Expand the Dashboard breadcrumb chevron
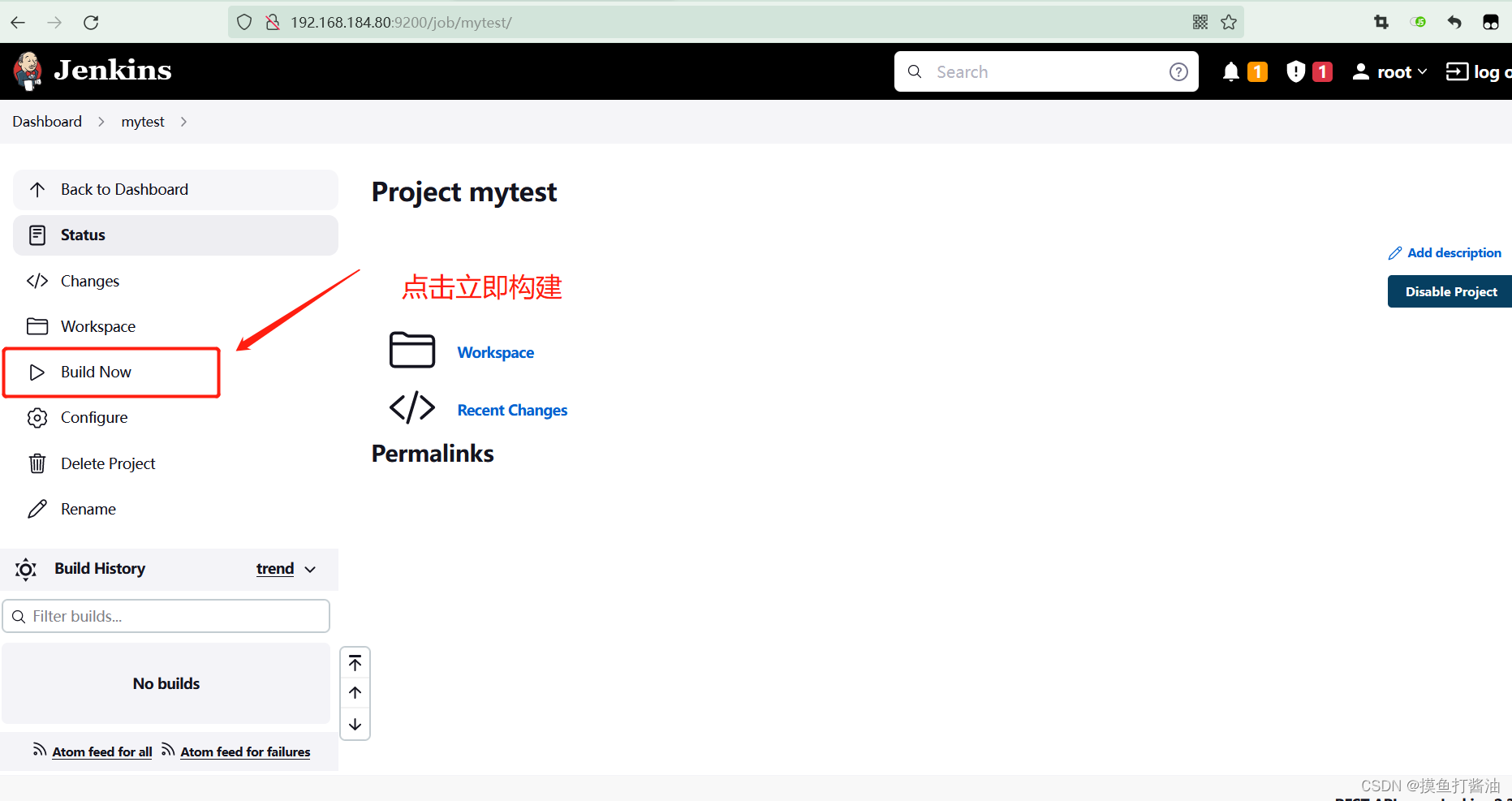This screenshot has width=1512, height=801. click(101, 122)
